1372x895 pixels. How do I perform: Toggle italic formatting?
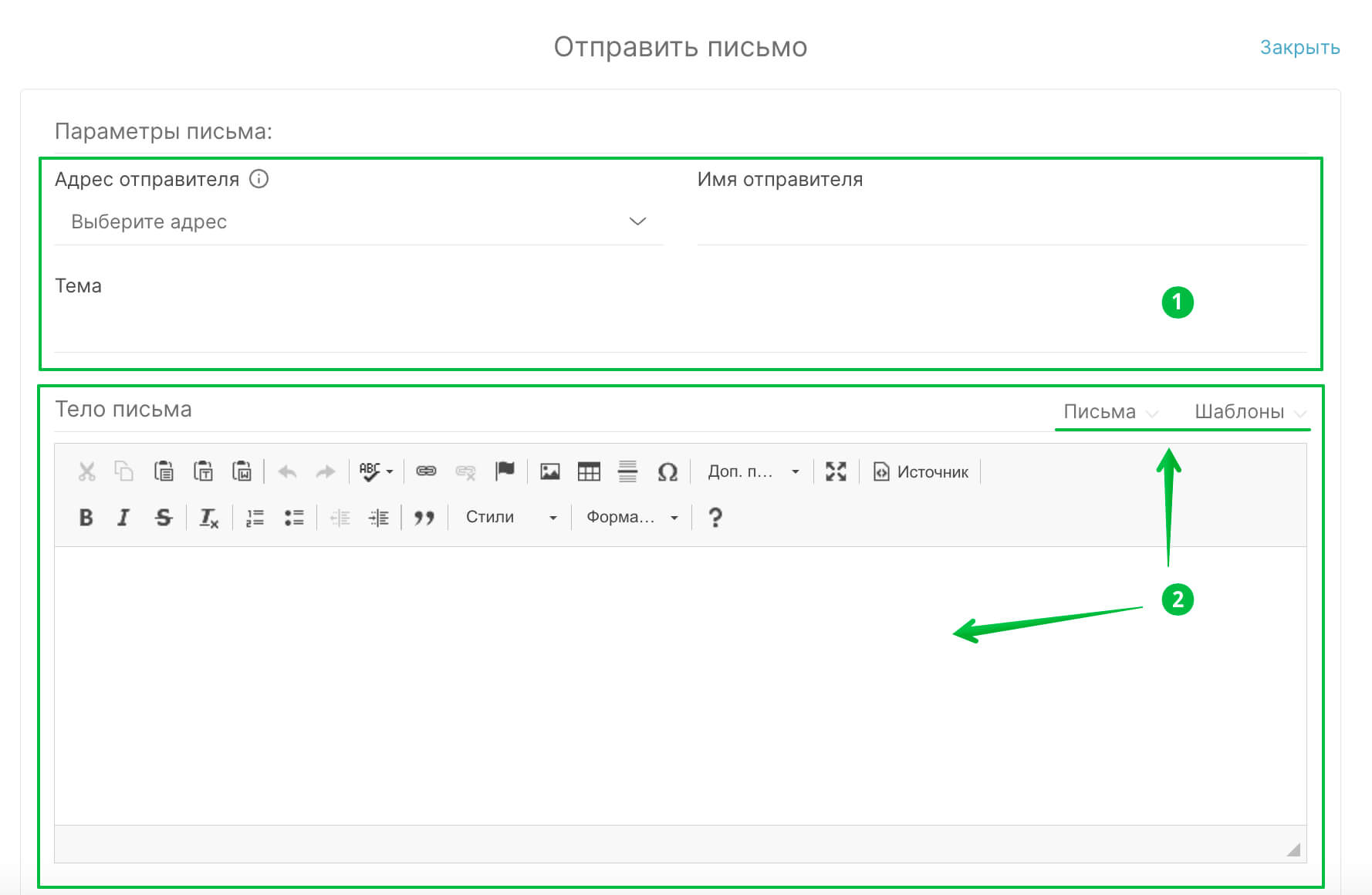pos(123,518)
